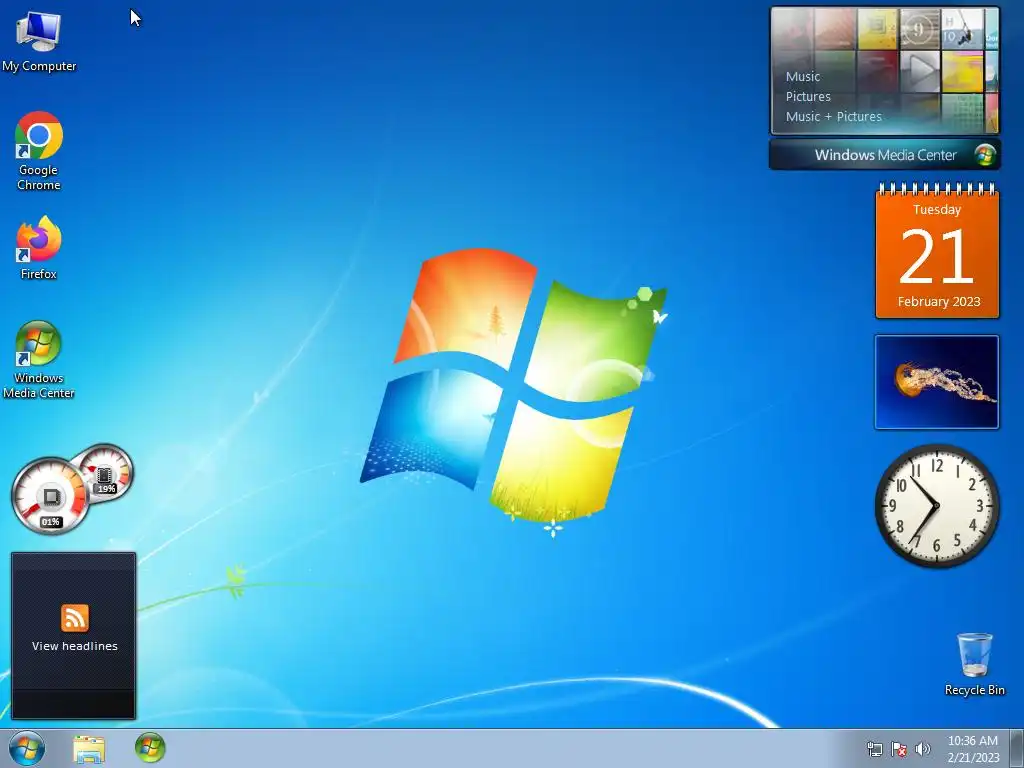Viewport: 1024px width, 768px height.
Task: Click the memory usage gauge showing 19%
Action: (106, 472)
